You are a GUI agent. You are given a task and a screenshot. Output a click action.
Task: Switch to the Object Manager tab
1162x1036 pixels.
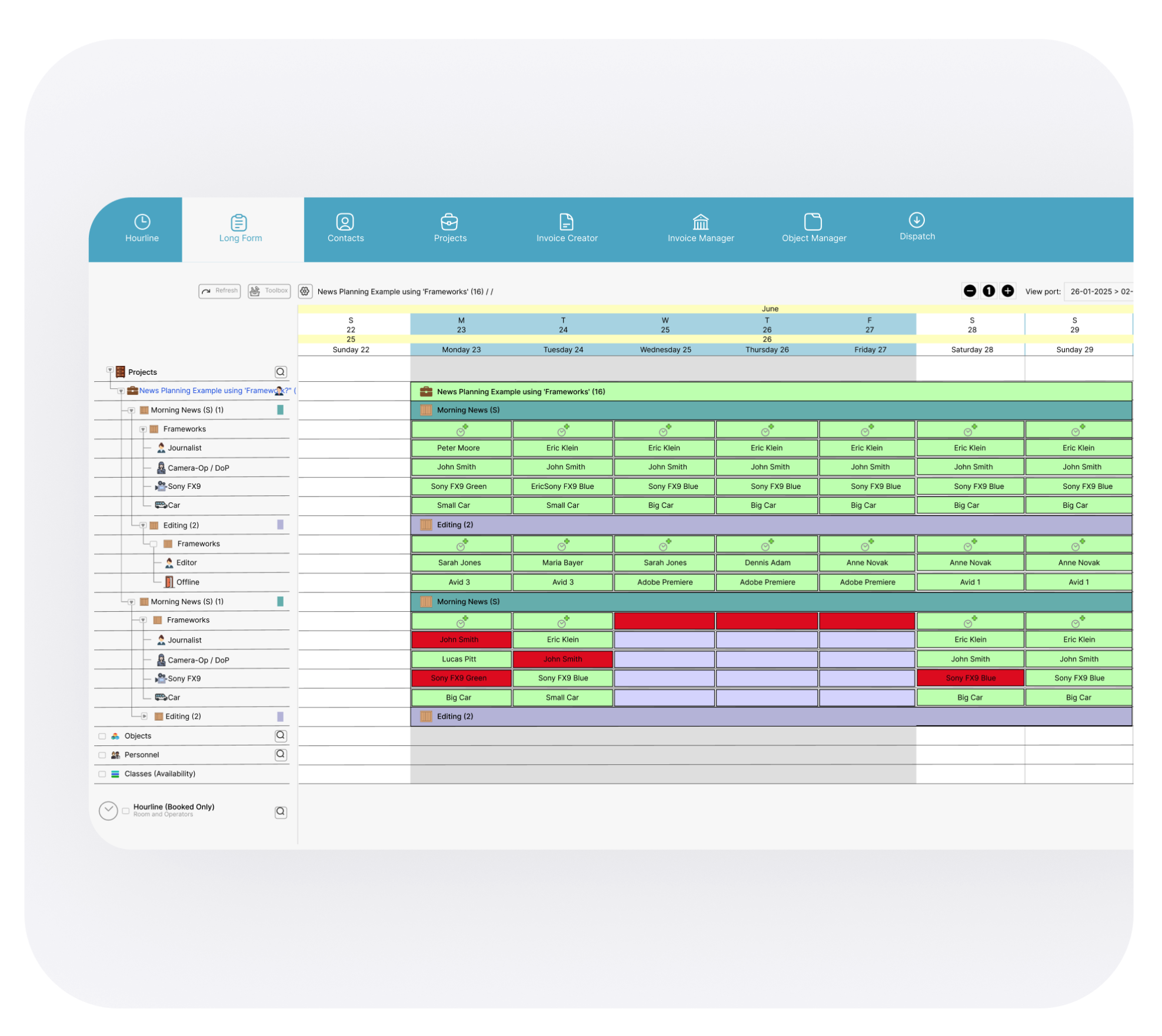point(813,228)
